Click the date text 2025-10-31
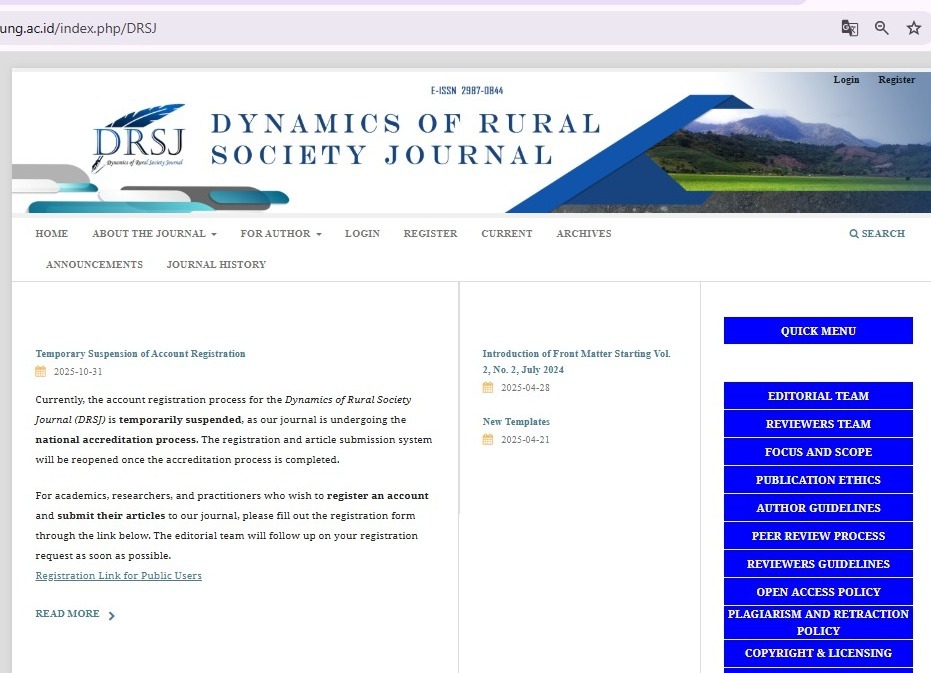The image size is (931, 673). (78, 372)
